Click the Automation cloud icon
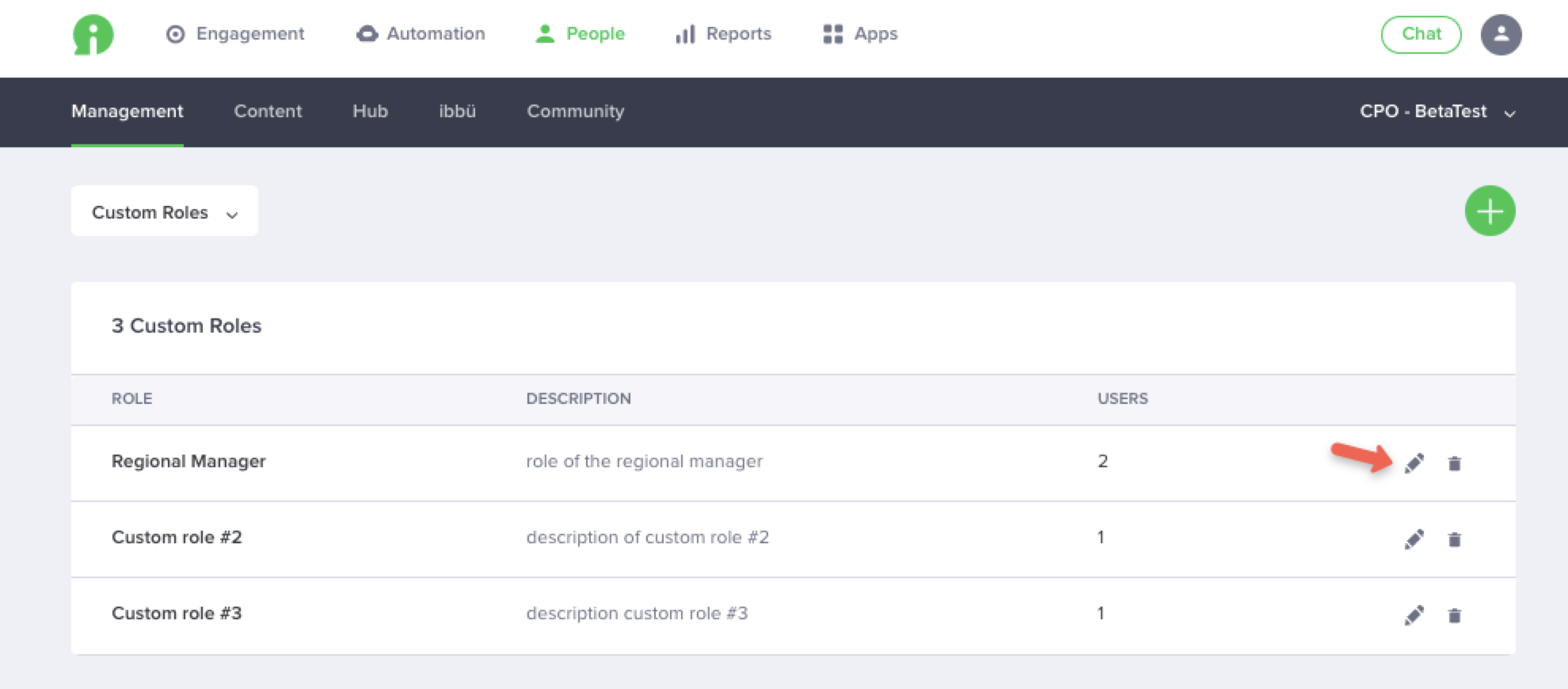Viewport: 1568px width, 689px height. (367, 34)
